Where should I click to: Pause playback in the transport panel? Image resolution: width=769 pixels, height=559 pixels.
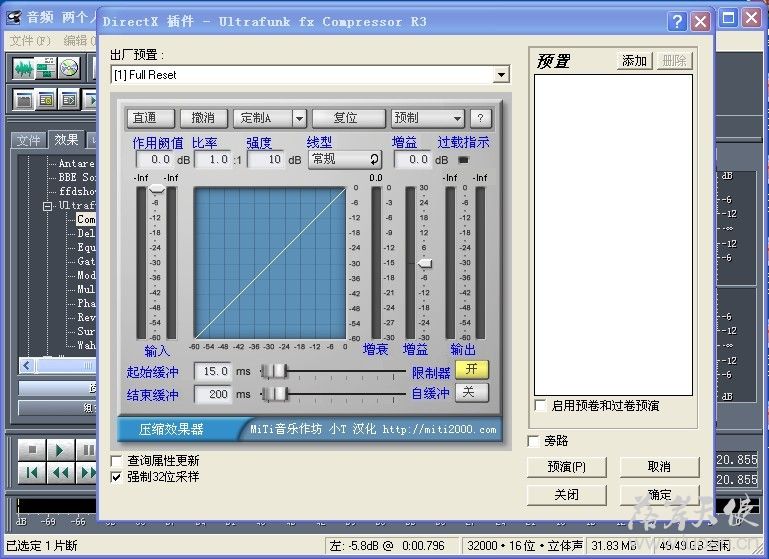click(x=86, y=450)
